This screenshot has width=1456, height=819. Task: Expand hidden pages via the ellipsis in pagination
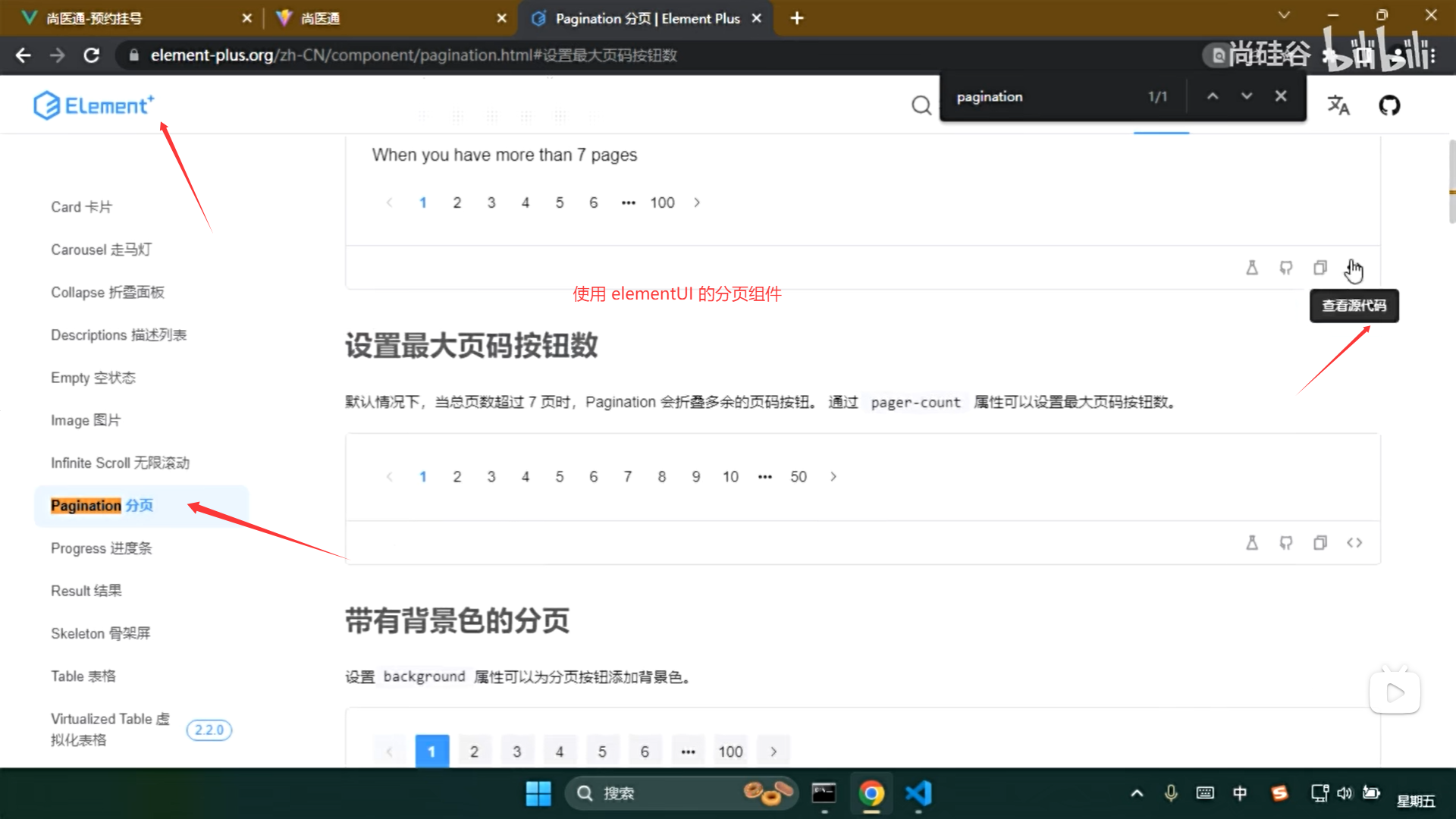(x=628, y=202)
